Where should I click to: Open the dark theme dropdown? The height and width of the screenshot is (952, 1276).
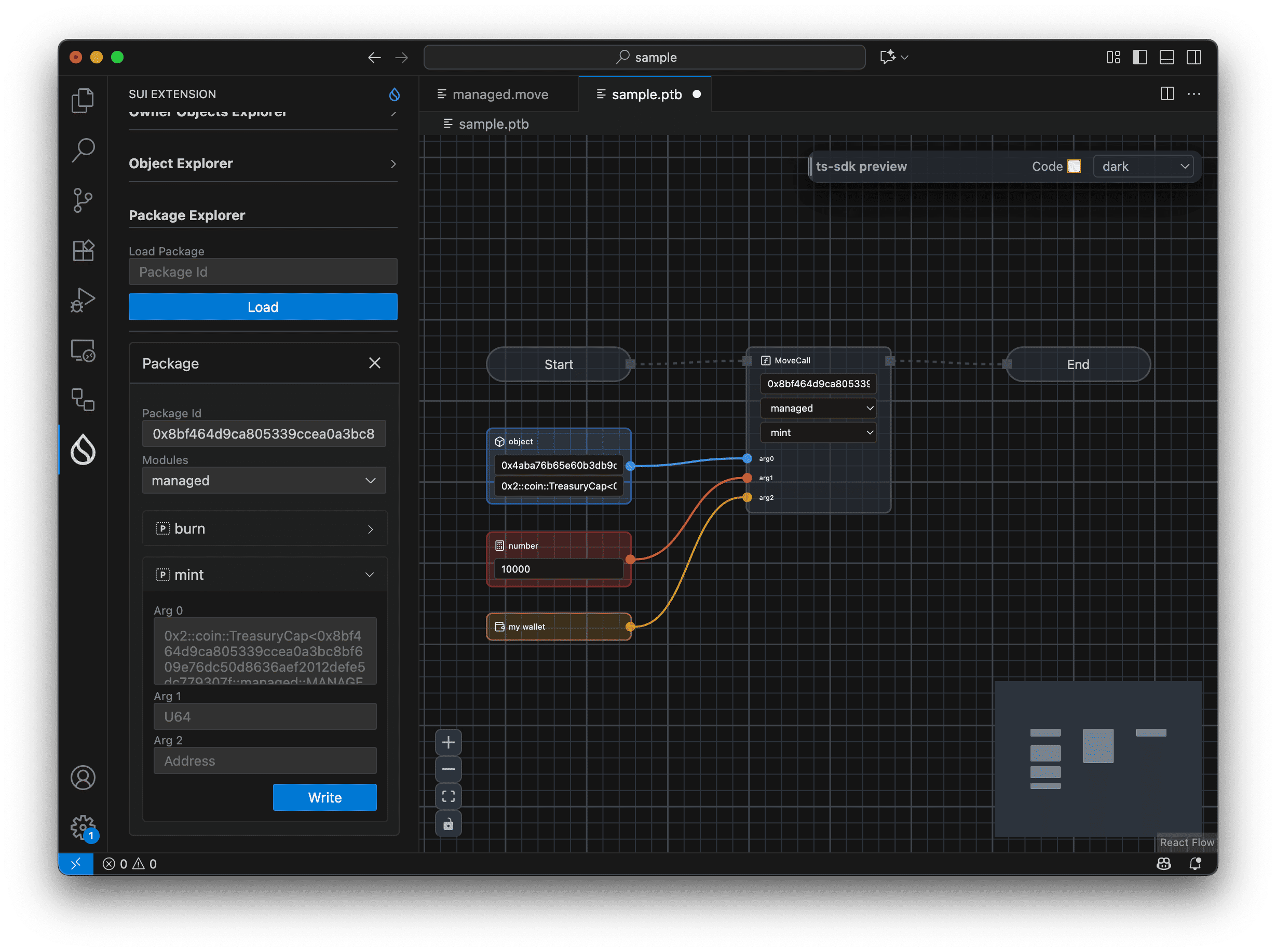(1143, 166)
